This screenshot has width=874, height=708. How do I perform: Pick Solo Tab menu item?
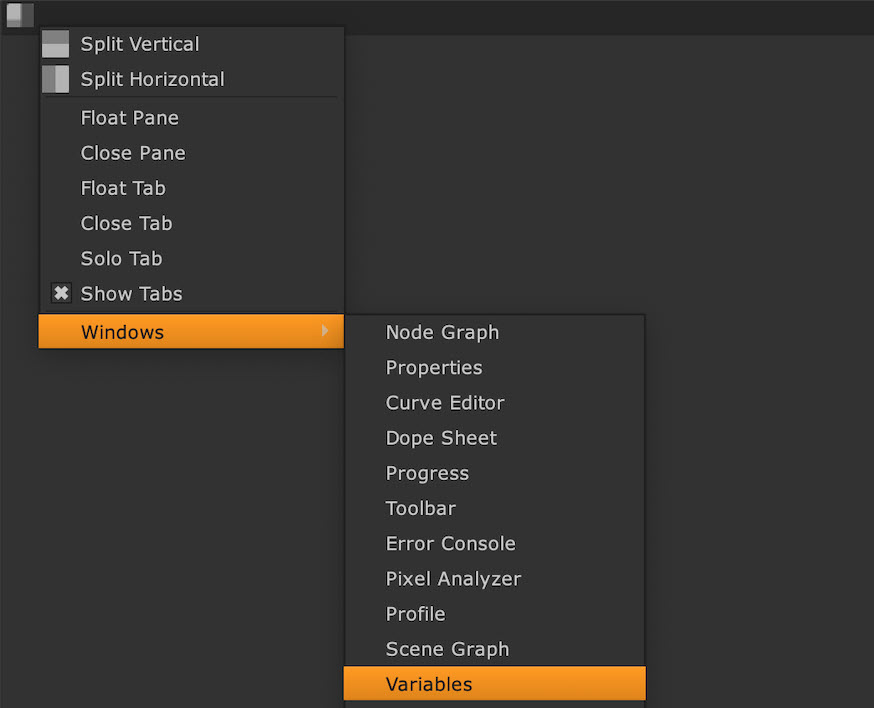[x=121, y=258]
